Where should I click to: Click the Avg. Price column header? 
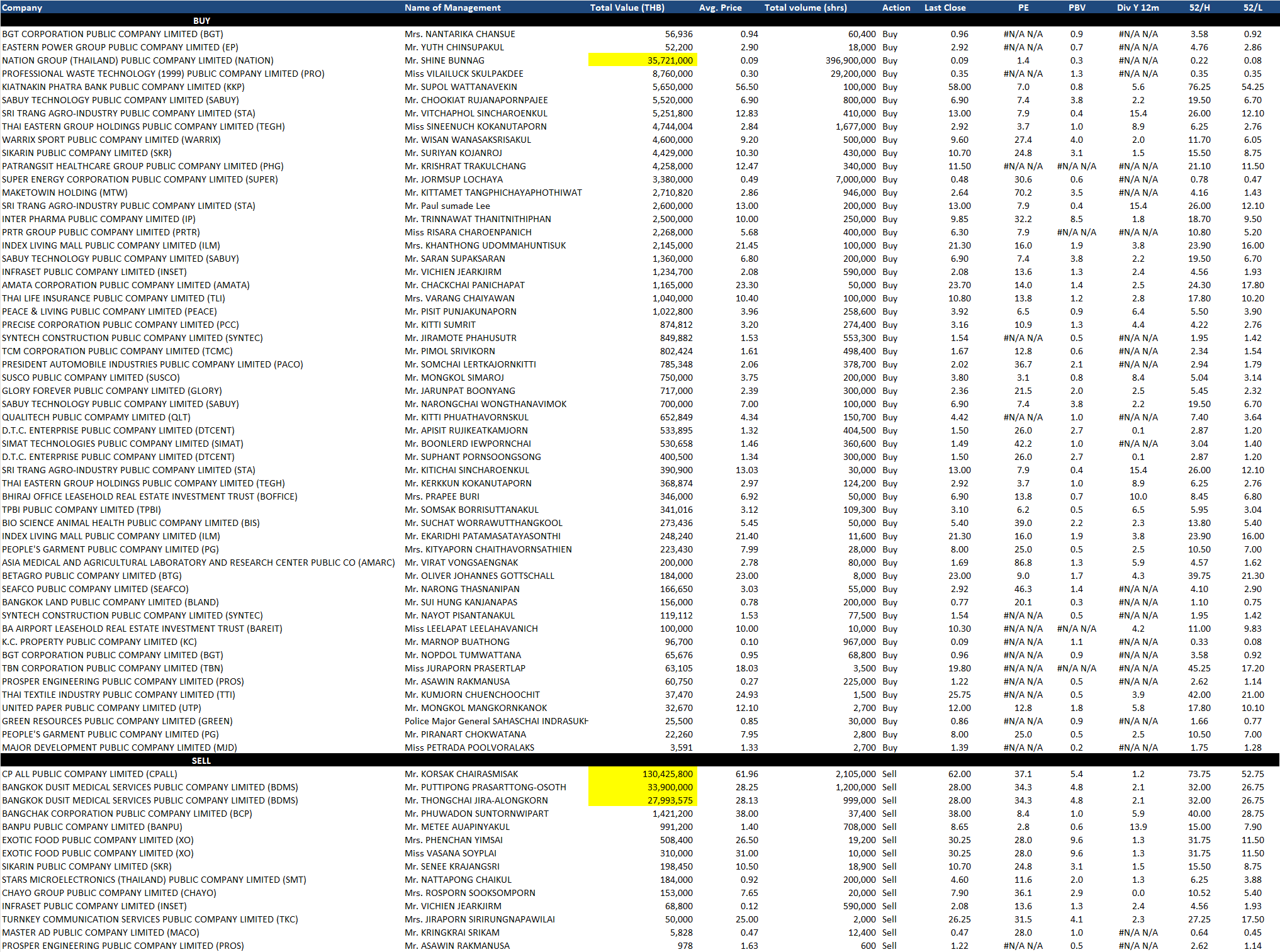[720, 8]
